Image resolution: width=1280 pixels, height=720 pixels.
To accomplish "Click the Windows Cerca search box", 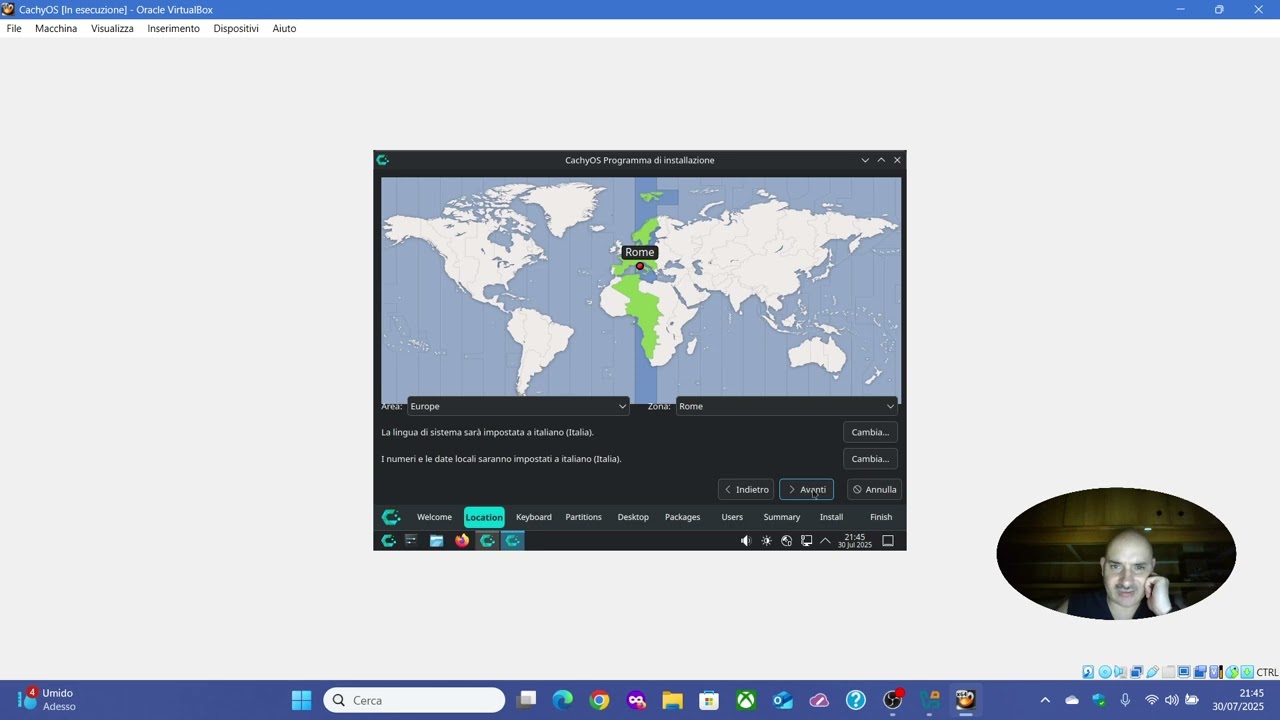I will pyautogui.click(x=414, y=700).
